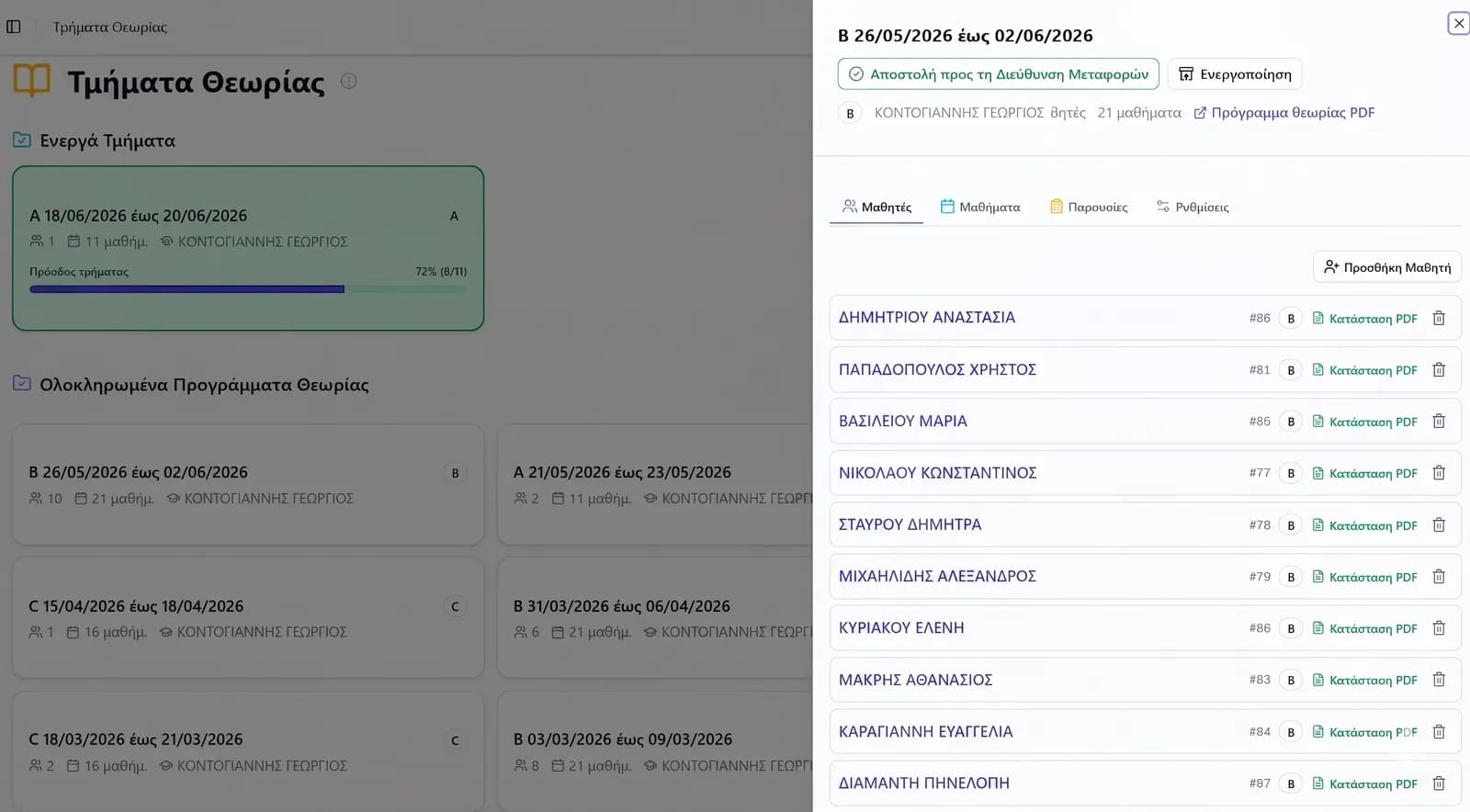Delete ΜΑΚΡΗΣ ΑΘΑΝΑΣΙΟΣ via trash icon

[1439, 680]
